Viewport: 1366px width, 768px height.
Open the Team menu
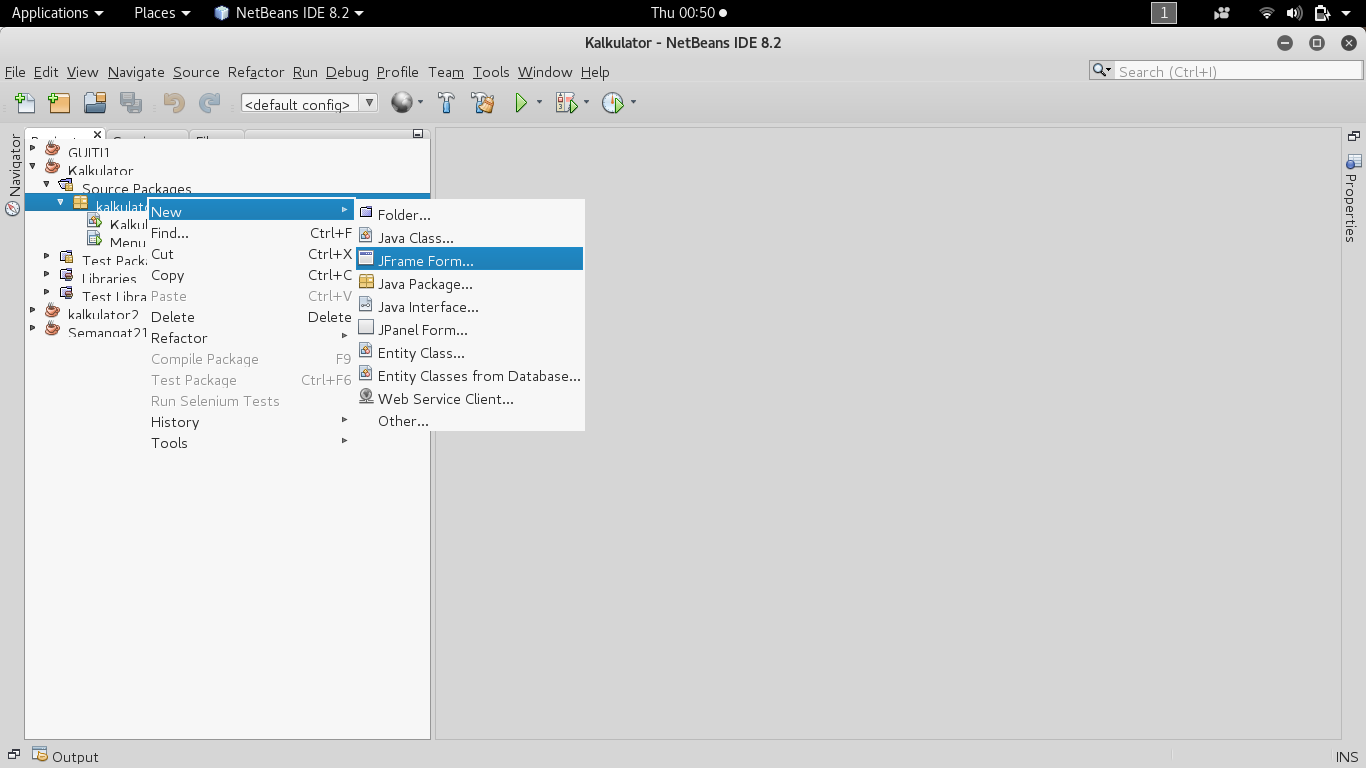pyautogui.click(x=446, y=72)
